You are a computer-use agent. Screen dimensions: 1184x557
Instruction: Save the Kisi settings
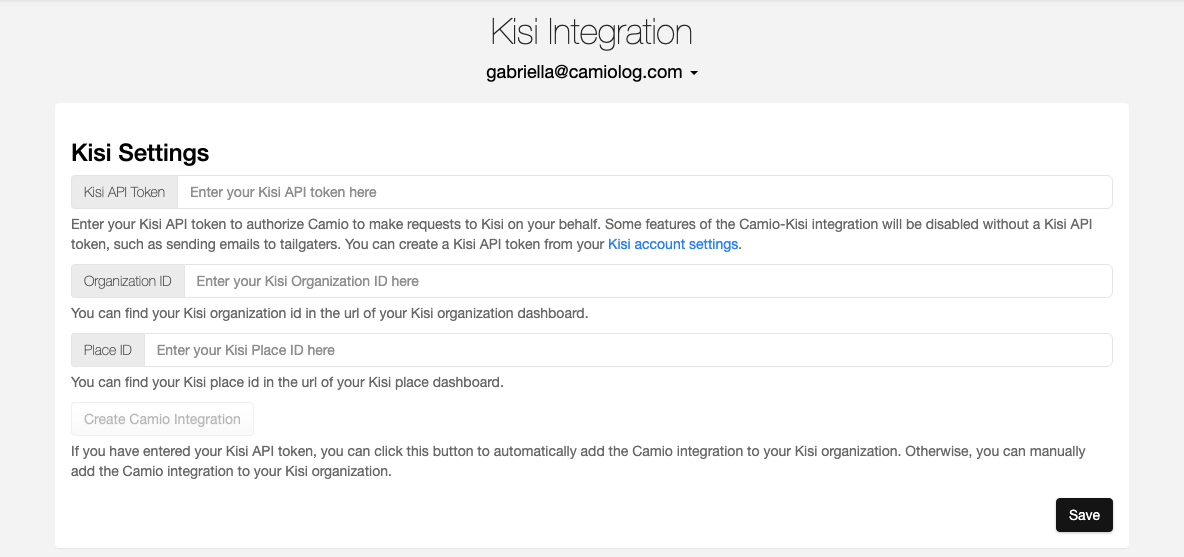(x=1084, y=515)
